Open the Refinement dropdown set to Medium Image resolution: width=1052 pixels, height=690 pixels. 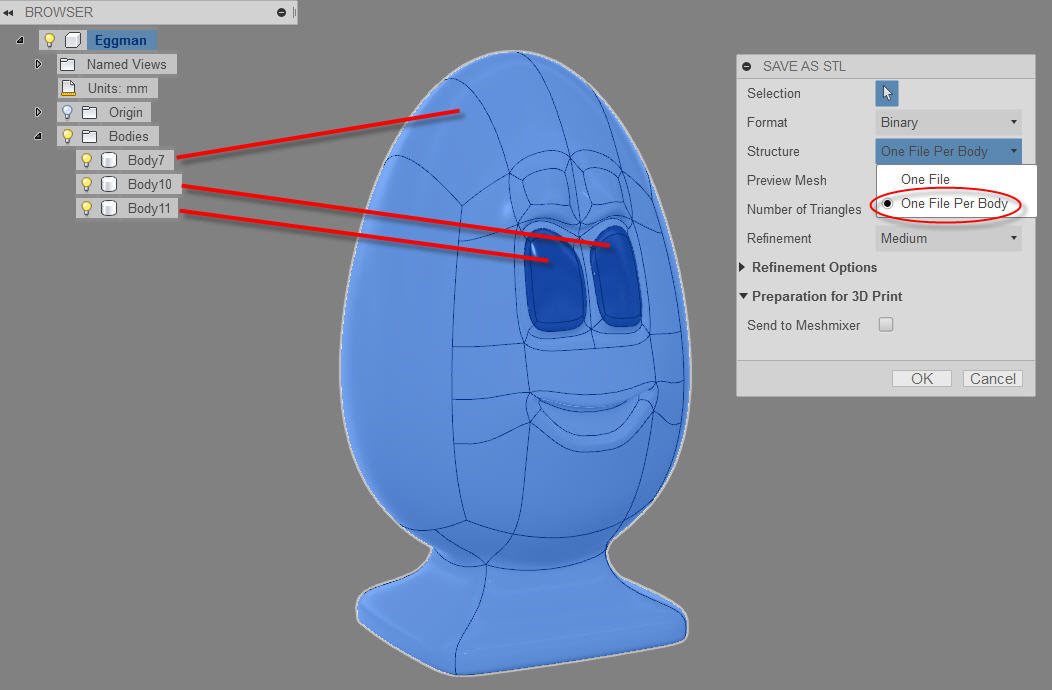[948, 238]
